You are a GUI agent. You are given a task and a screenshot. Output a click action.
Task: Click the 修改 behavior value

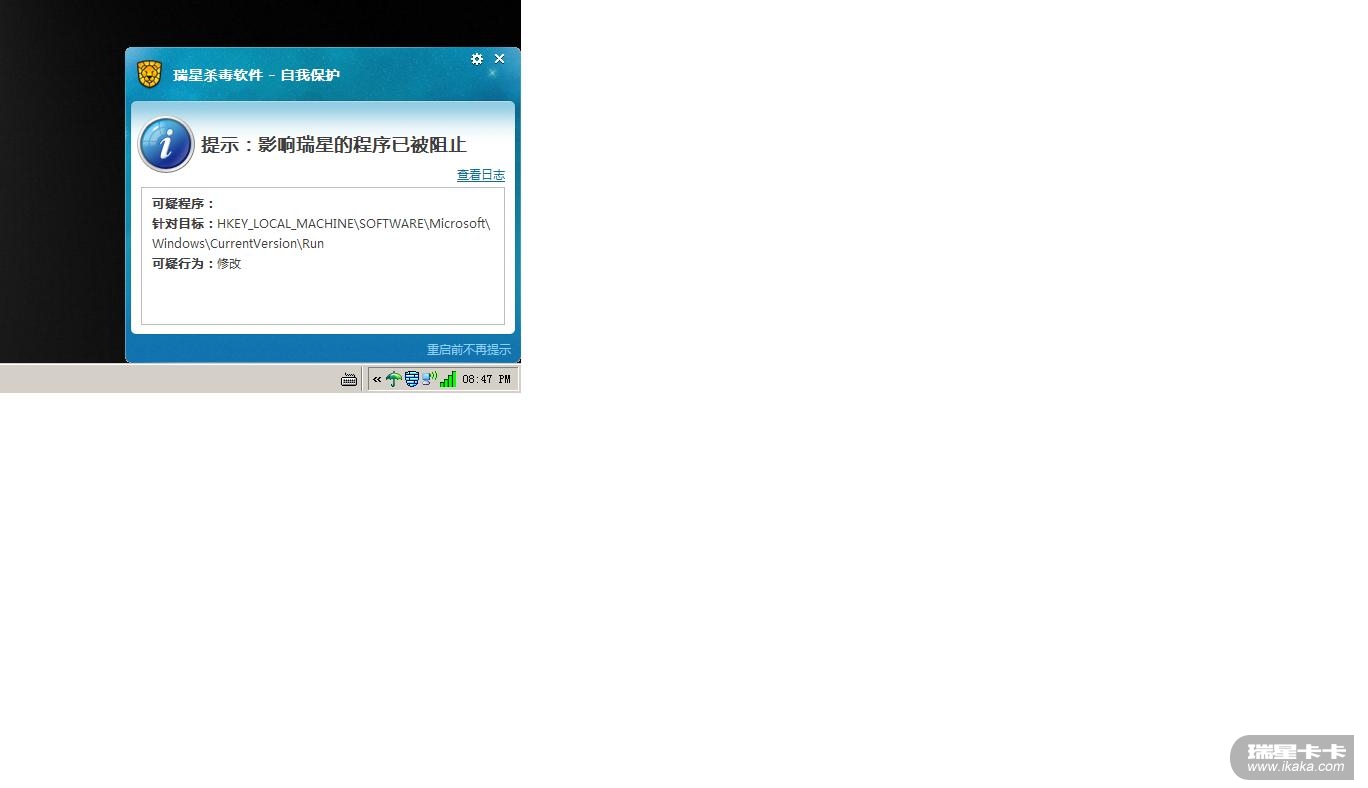tap(229, 264)
